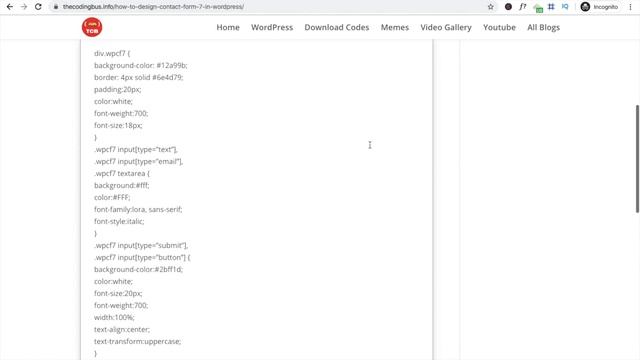Open the Memes menu item
Screen dimensions: 640x360
click(x=395, y=27)
